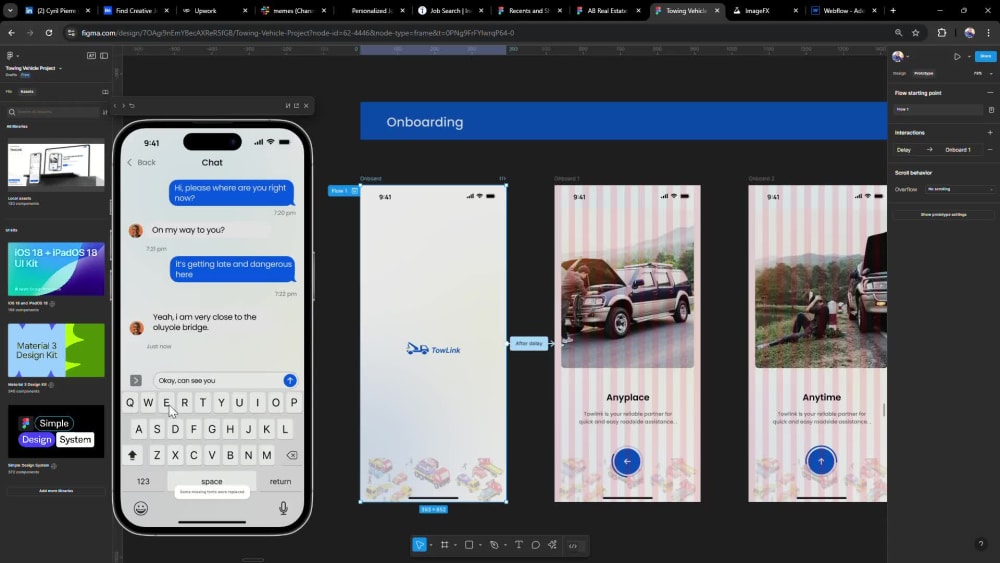Image resolution: width=1000 pixels, height=563 pixels.
Task: Add a new interaction with plus icon
Action: [990, 133]
